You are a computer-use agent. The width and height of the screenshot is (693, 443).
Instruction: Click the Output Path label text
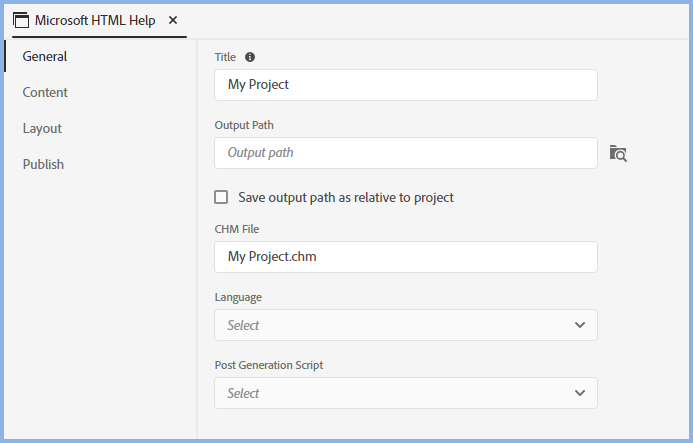pyautogui.click(x=244, y=125)
